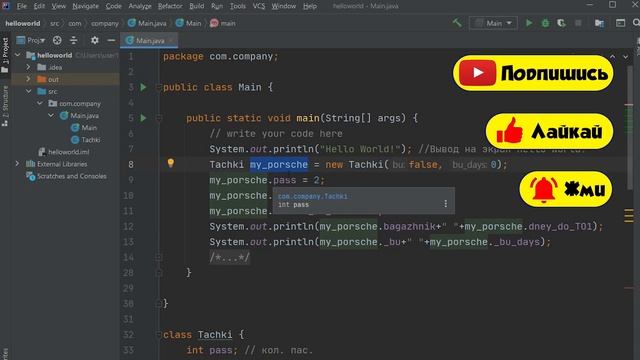The image size is (640, 360).
Task: Click helloworld breadcrumb in navigation bar
Action: [x=23, y=23]
